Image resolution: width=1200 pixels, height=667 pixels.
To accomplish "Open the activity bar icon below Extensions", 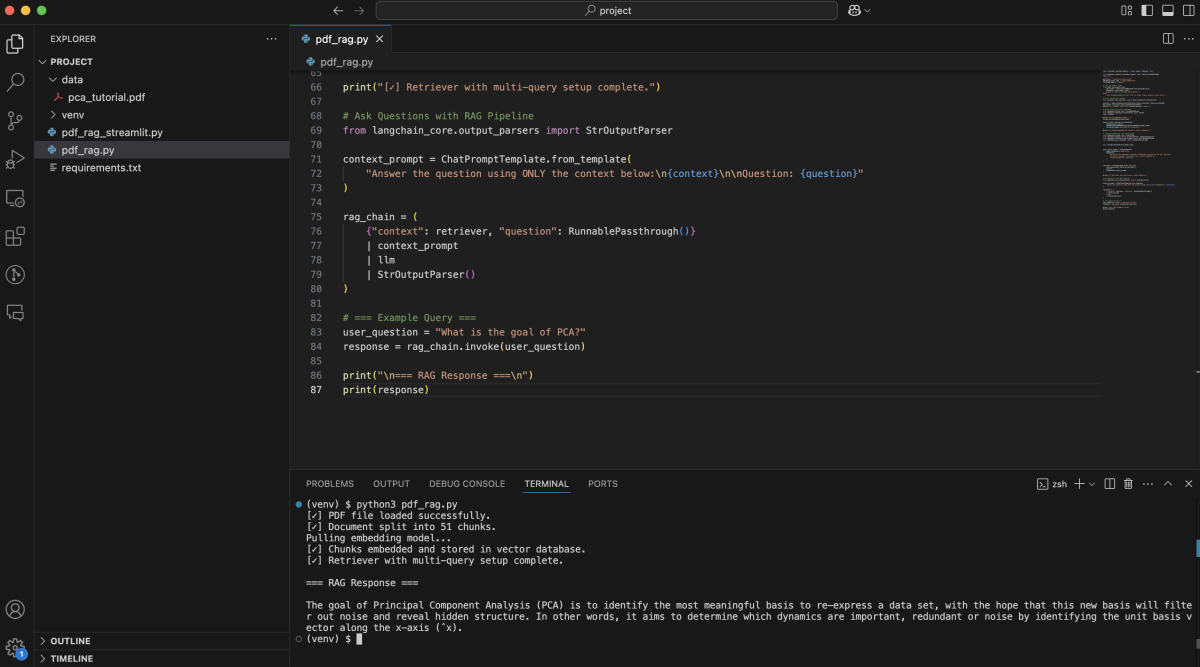I will point(15,275).
